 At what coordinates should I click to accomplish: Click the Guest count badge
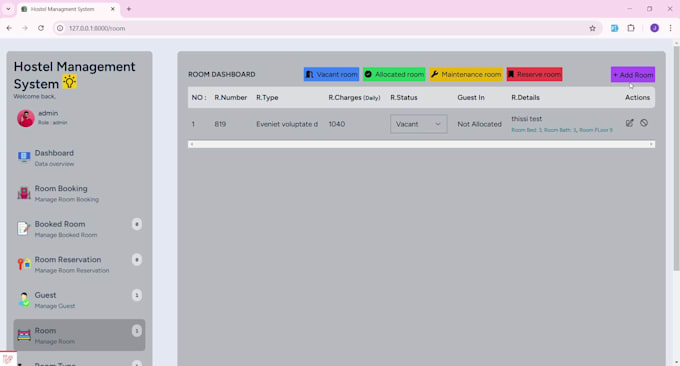click(x=137, y=295)
